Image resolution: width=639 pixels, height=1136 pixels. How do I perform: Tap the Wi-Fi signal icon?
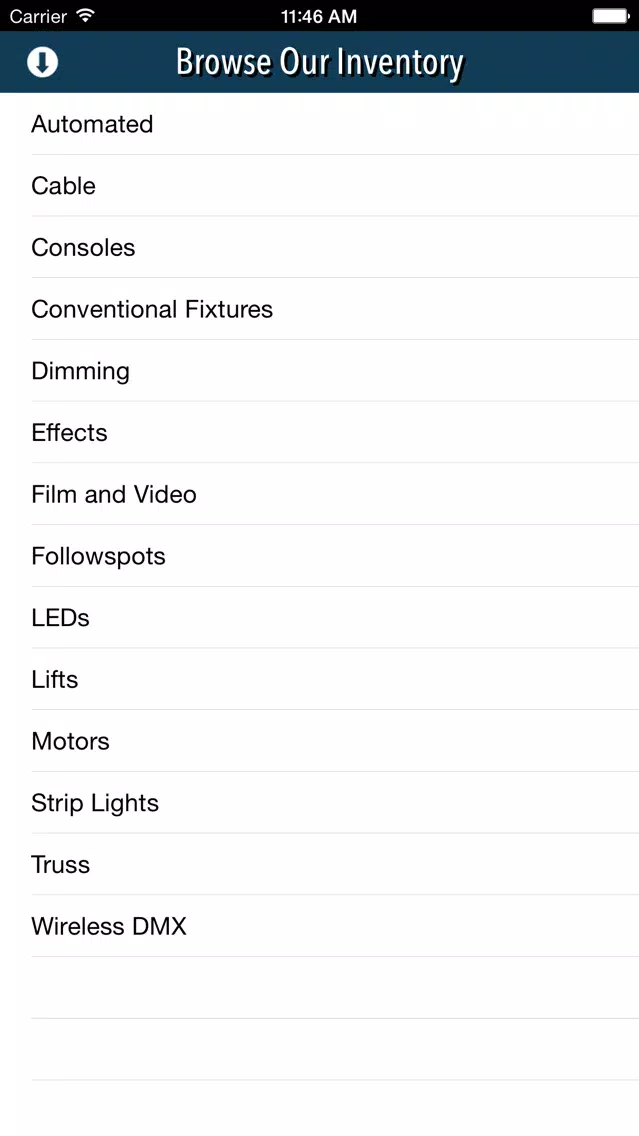[85, 15]
